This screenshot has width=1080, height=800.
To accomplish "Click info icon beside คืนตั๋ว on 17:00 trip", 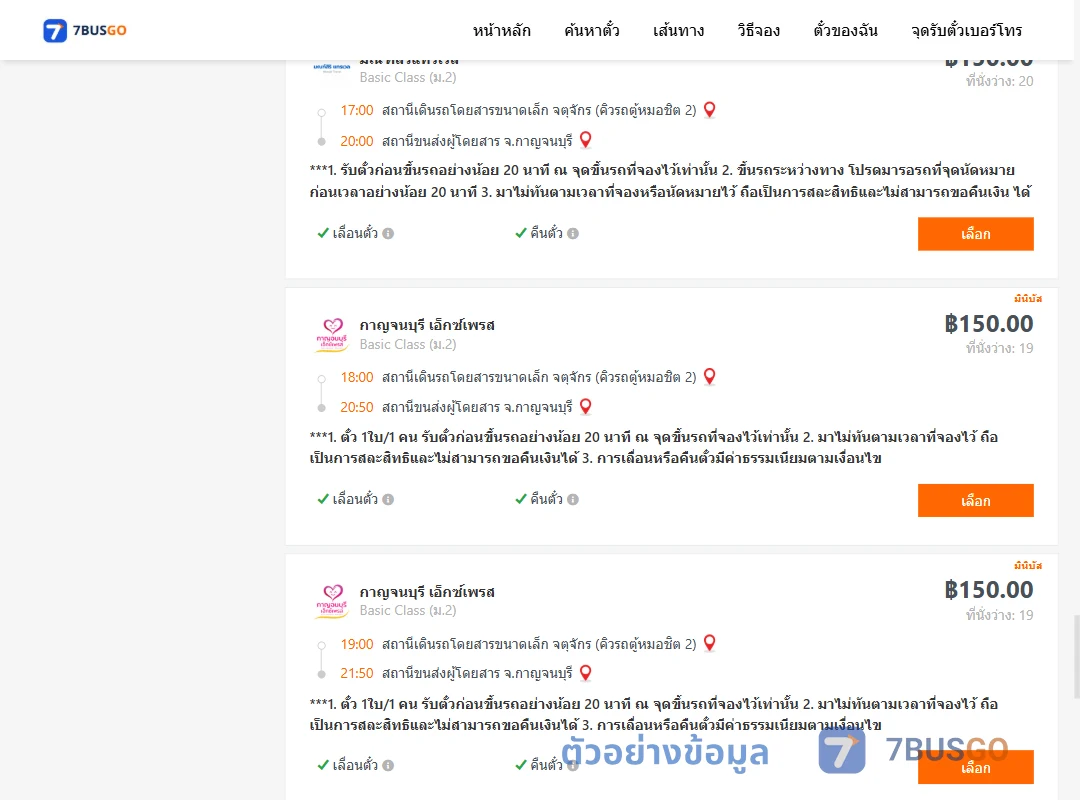I will (573, 234).
